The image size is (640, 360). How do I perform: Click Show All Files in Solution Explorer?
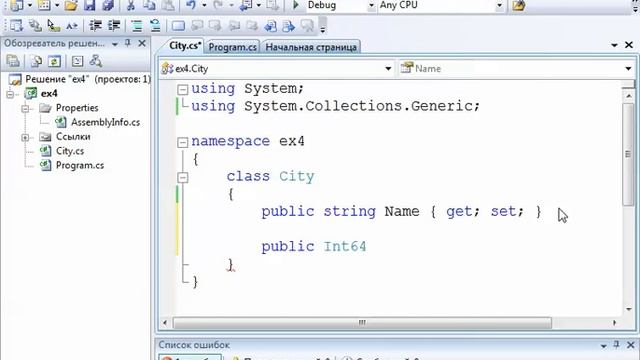[36, 61]
